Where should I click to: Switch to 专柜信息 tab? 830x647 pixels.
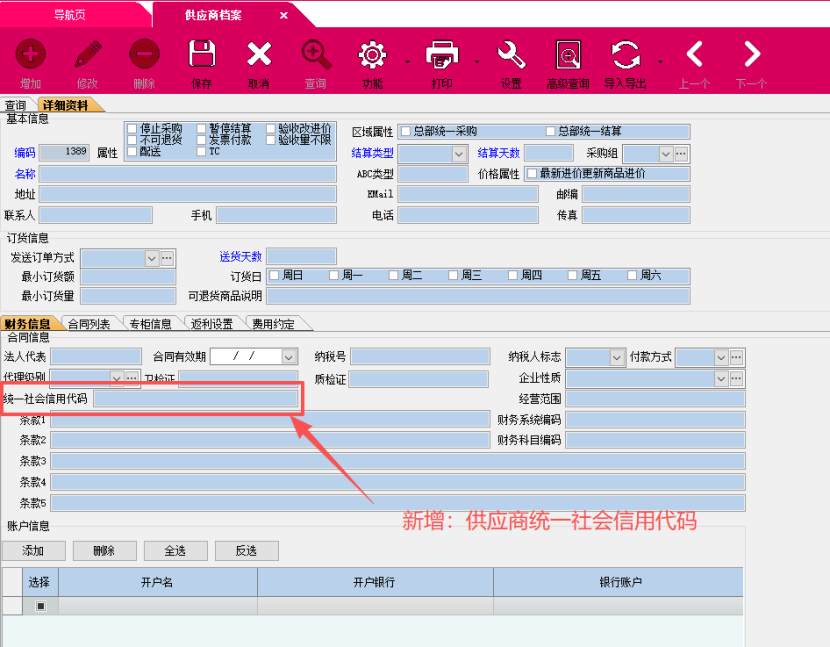[x=150, y=324]
